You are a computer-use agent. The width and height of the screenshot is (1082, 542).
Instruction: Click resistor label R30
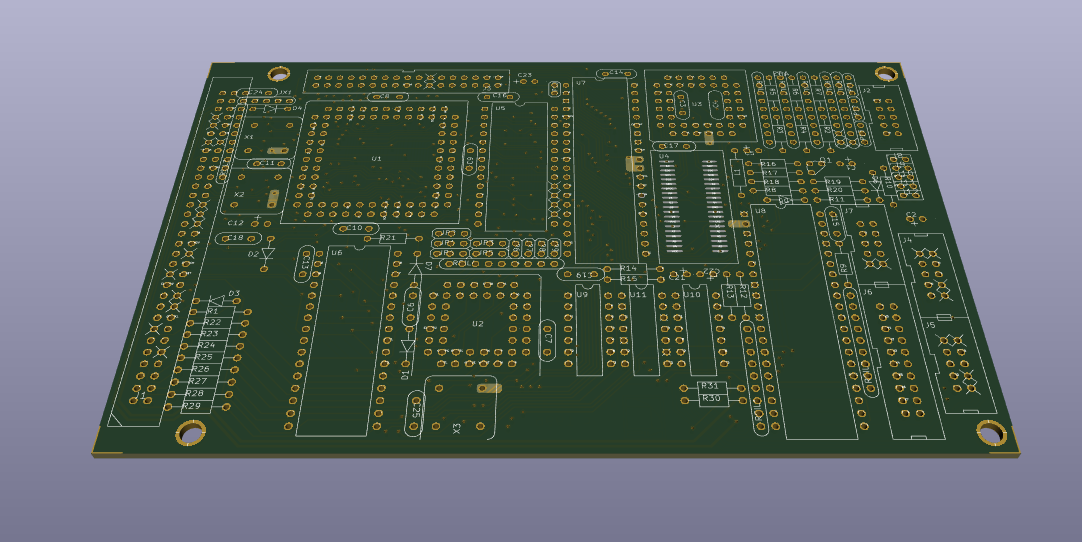point(711,398)
